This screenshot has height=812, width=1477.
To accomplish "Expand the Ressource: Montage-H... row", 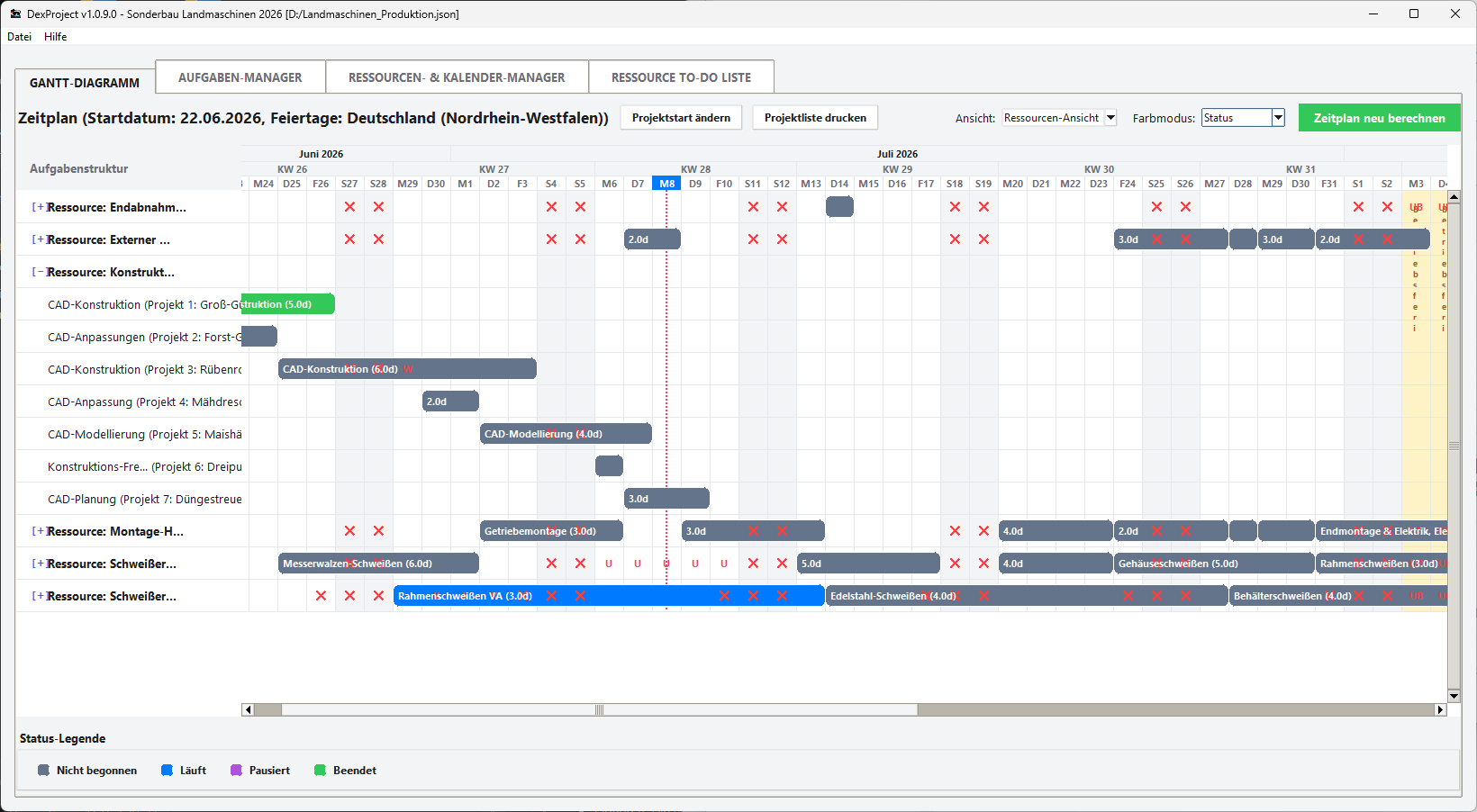I will coord(38,531).
